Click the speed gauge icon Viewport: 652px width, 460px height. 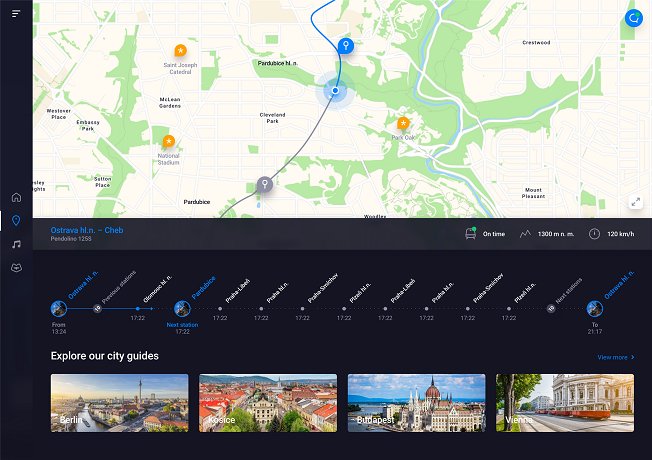tap(594, 234)
